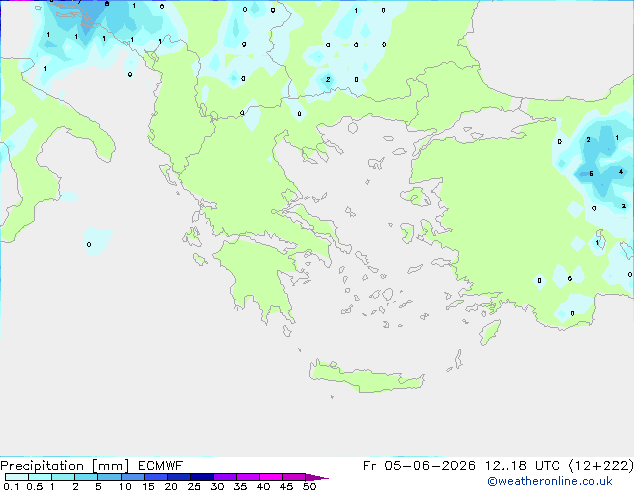The height and width of the screenshot is (490, 634).
Task: Click the "Fr" weekday label
Action: point(370,466)
